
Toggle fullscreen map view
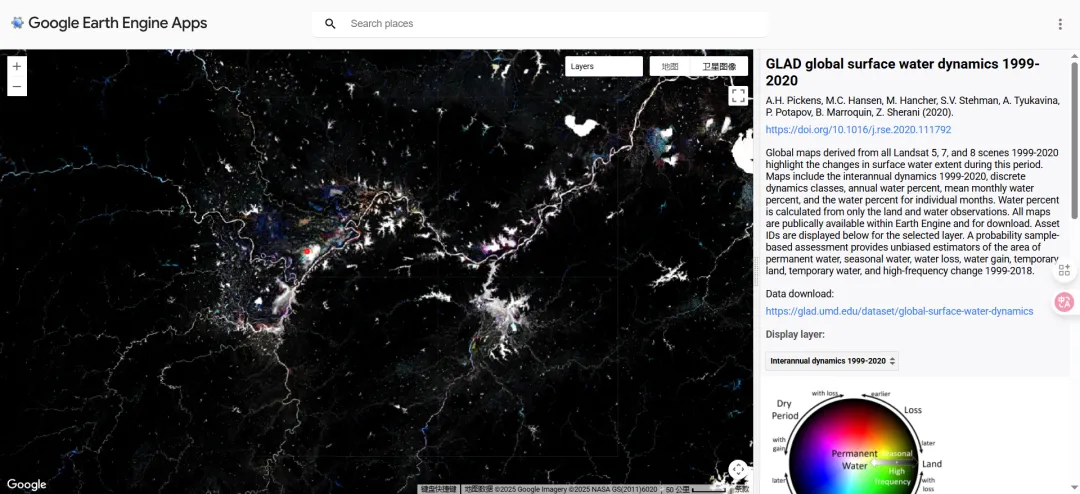click(738, 96)
